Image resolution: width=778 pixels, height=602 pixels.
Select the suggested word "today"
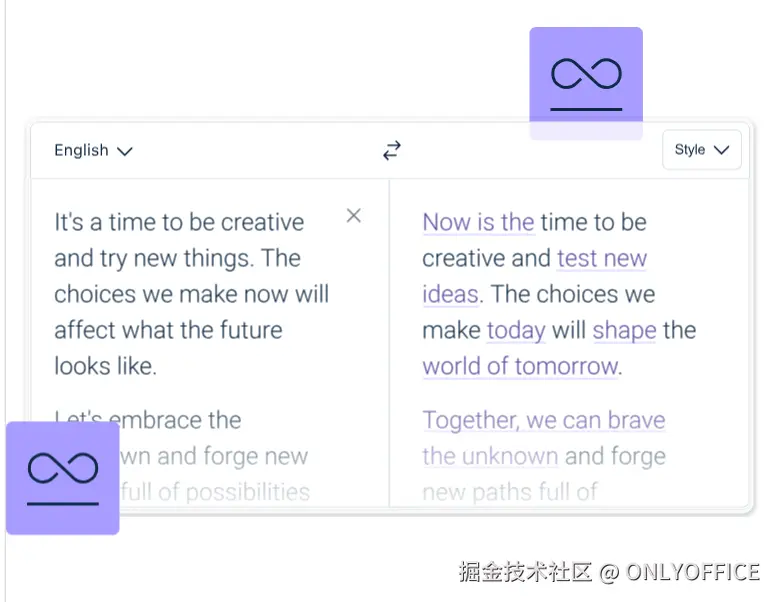pos(516,331)
